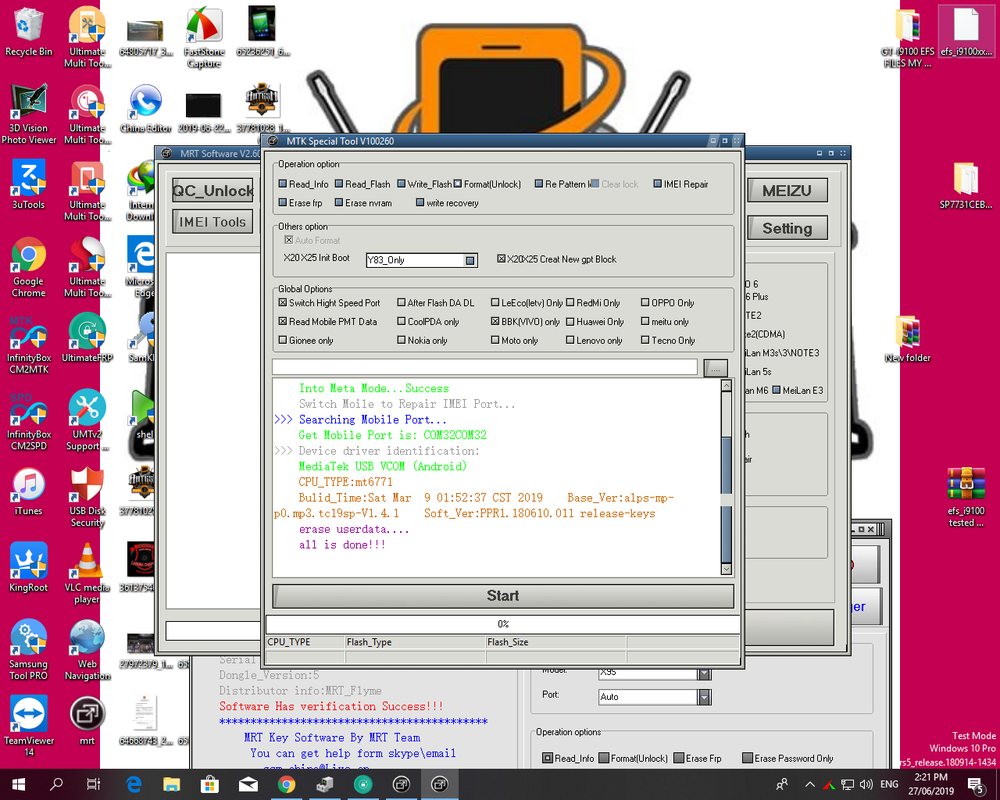1000x800 pixels.
Task: Open efs_i9100 tested archive icon
Action: (966, 496)
